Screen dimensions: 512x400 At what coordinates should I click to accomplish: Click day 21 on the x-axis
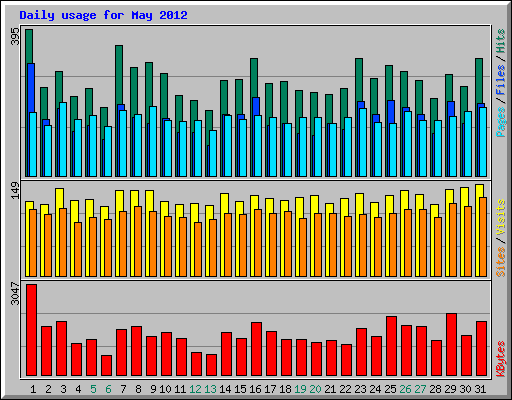click(x=330, y=389)
